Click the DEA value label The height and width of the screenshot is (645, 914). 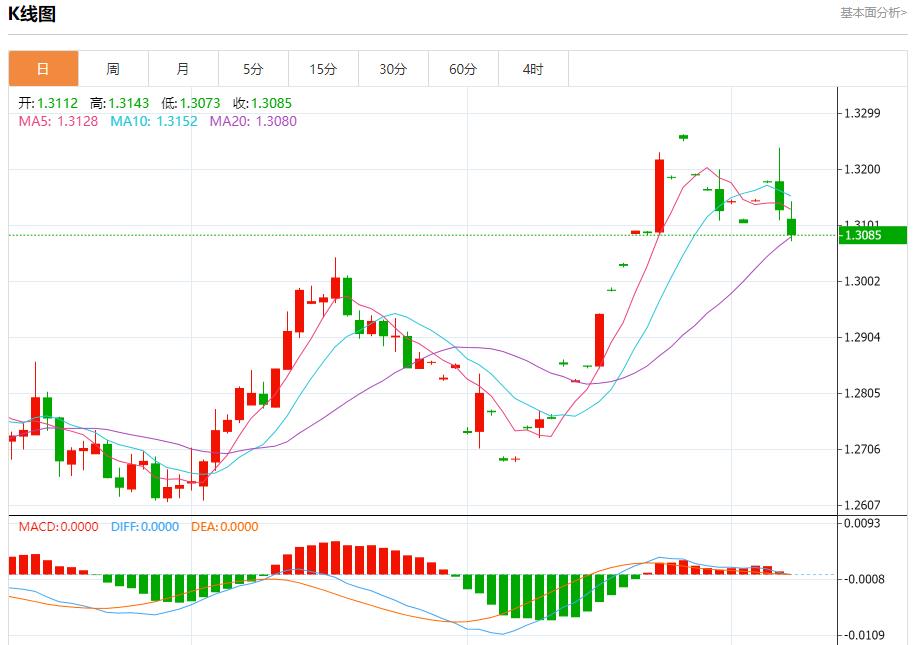(x=224, y=527)
